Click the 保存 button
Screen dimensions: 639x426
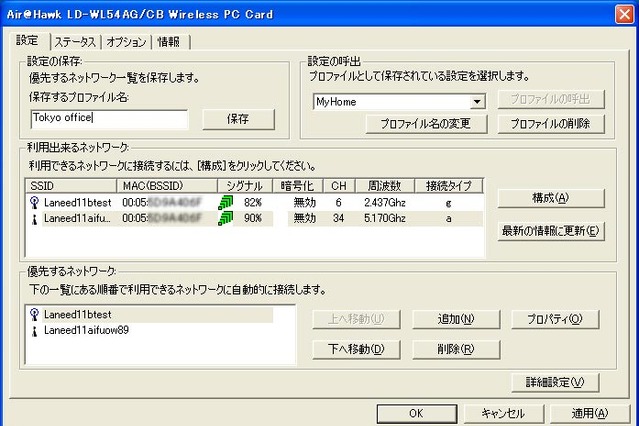coord(238,119)
